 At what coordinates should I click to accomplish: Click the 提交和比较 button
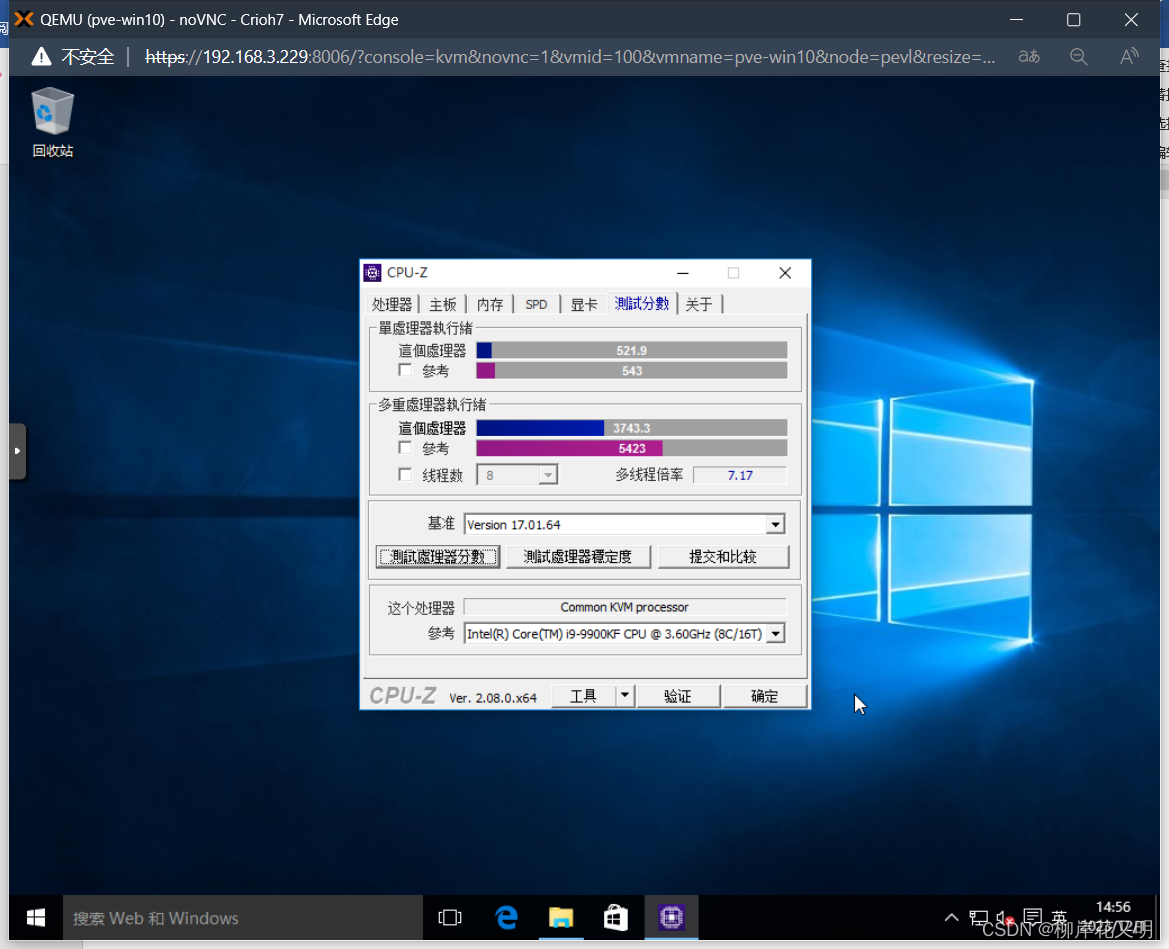(x=723, y=557)
